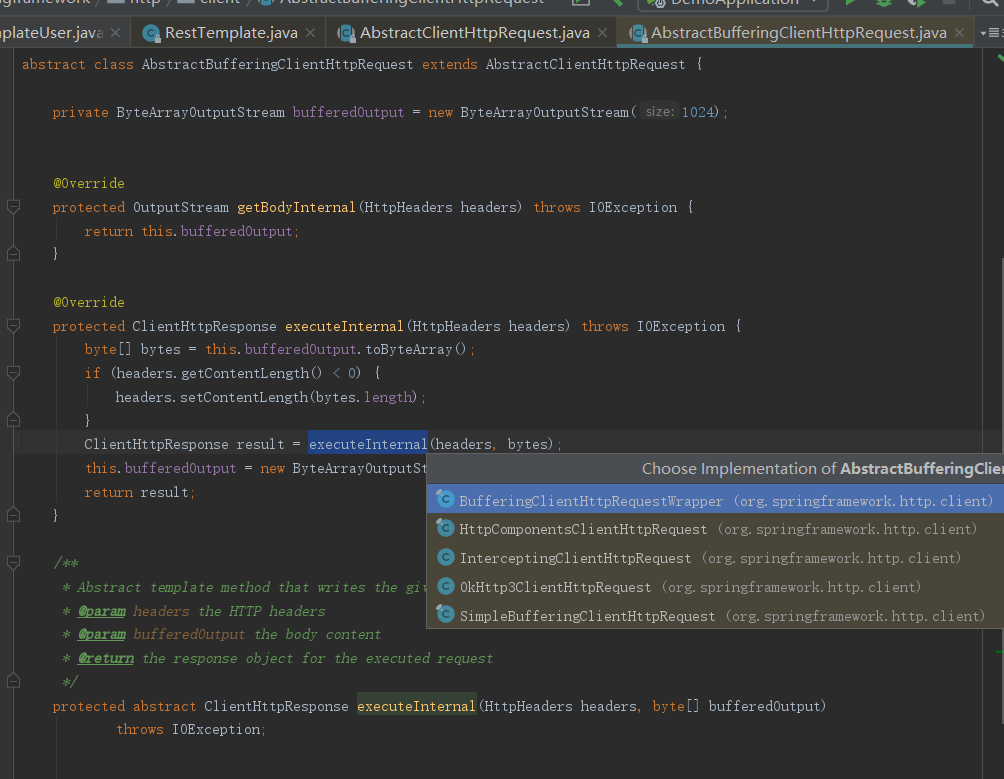Open the DemoApplication run configuration dropdown
Viewport: 1004px width, 779px height.
pos(733,3)
